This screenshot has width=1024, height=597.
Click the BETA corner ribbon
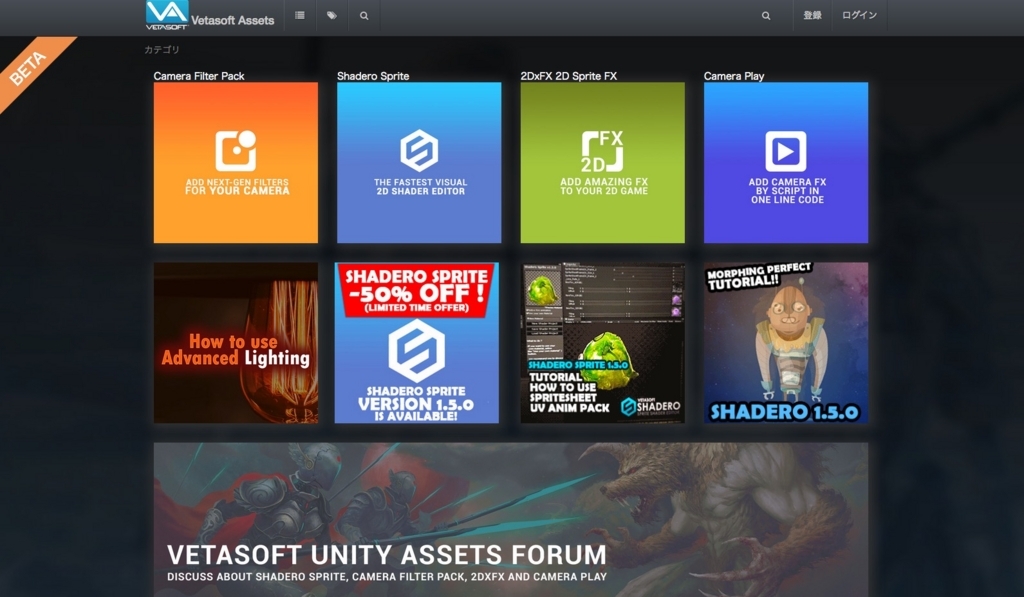tap(29, 67)
